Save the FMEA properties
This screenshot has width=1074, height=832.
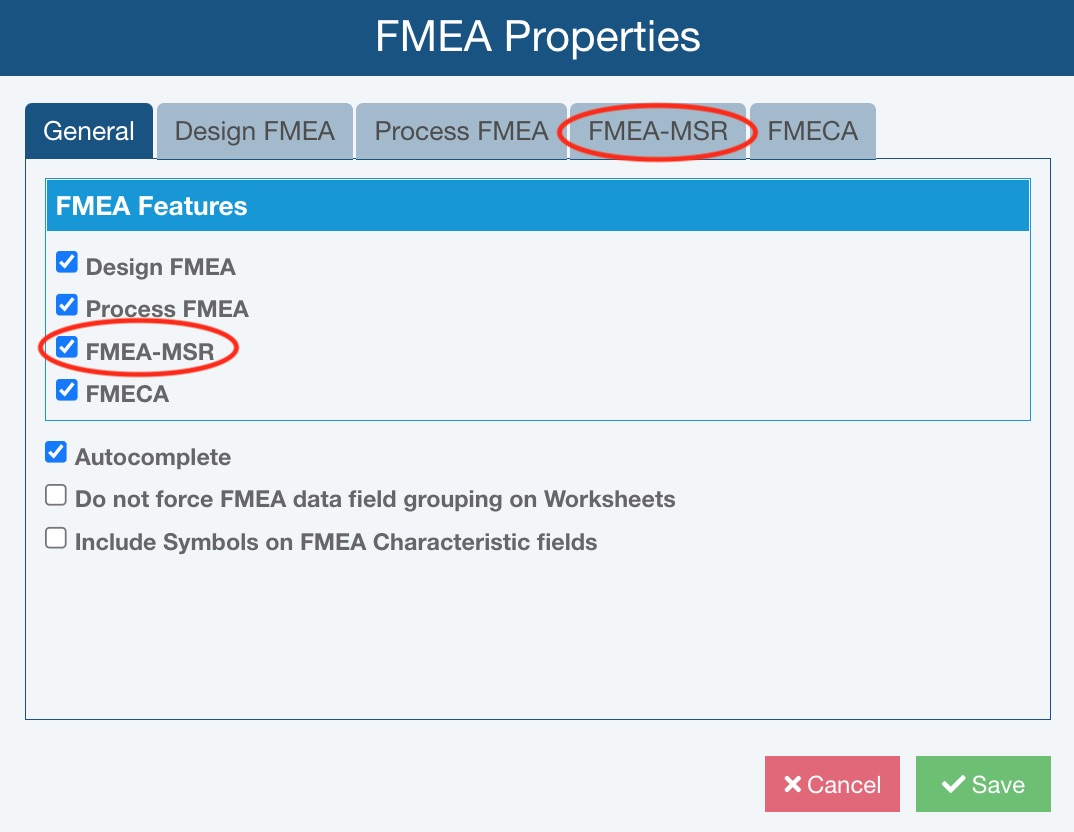[x=983, y=784]
